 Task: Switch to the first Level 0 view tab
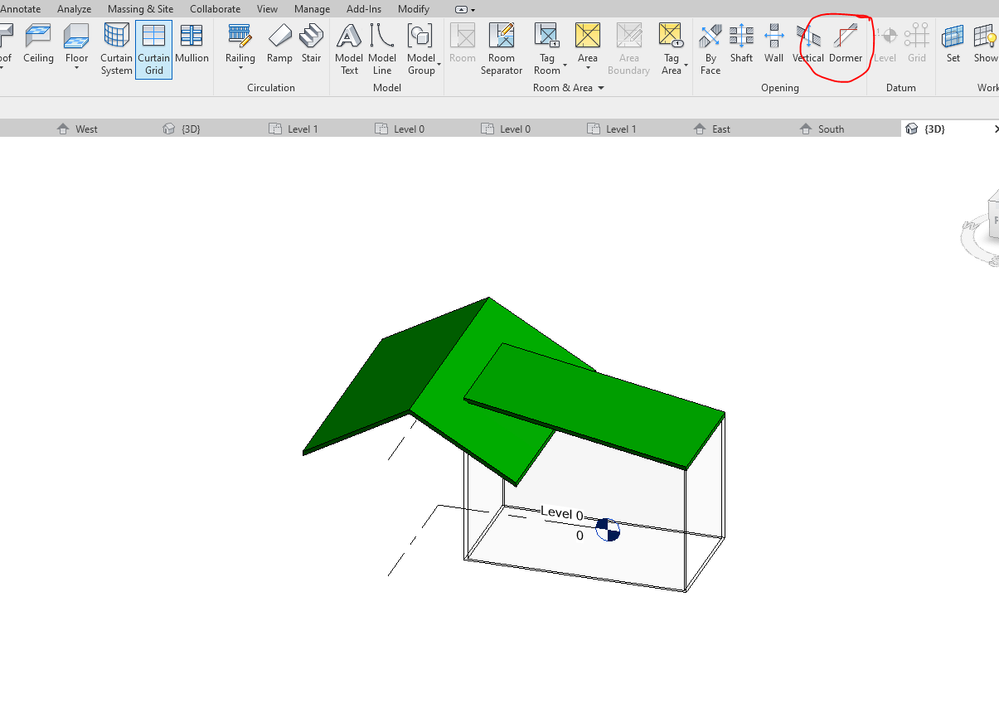pyautogui.click(x=399, y=129)
